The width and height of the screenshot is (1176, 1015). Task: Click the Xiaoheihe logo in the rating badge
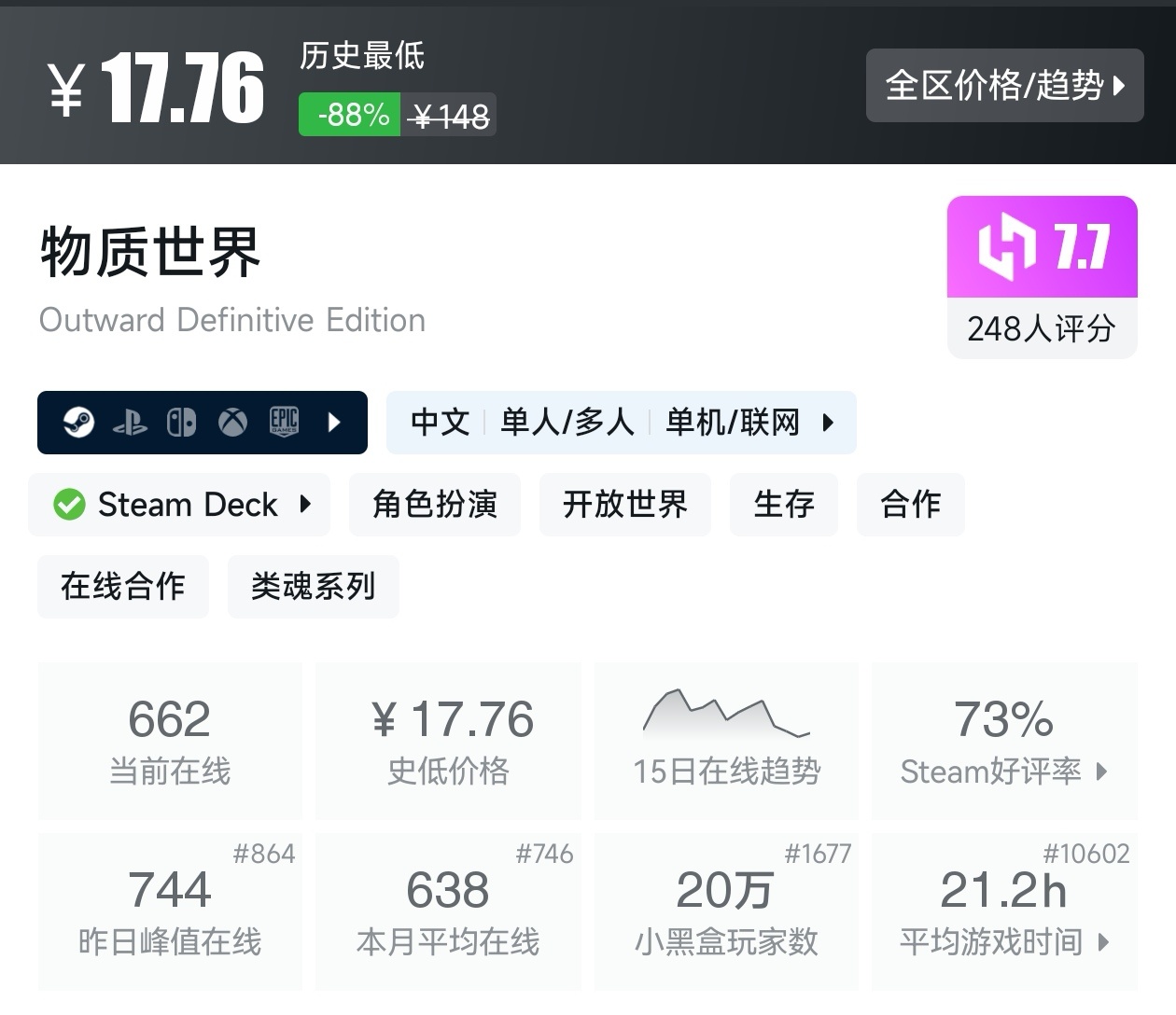1006,247
